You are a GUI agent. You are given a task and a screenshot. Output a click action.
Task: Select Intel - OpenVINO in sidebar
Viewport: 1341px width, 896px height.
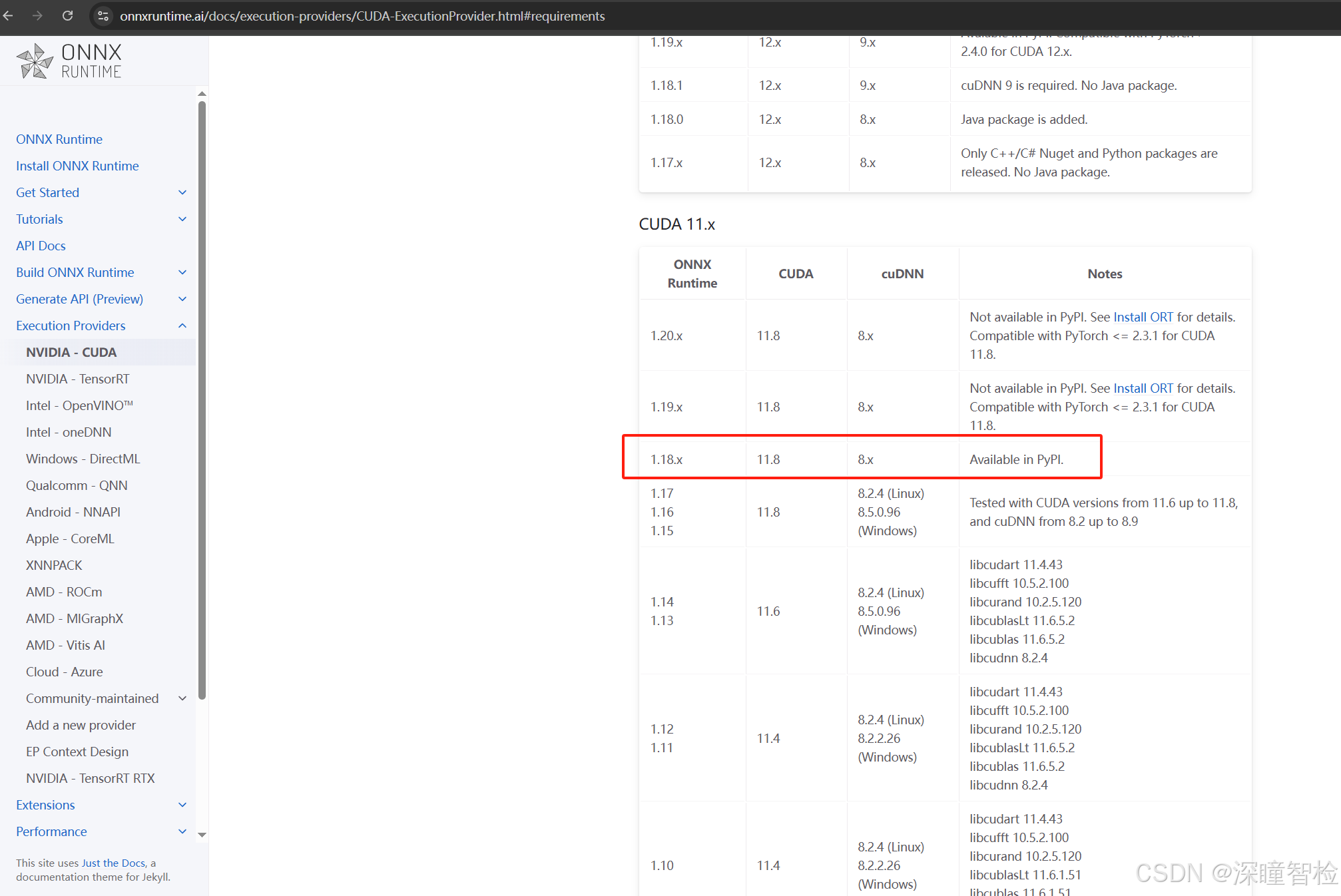tap(79, 405)
